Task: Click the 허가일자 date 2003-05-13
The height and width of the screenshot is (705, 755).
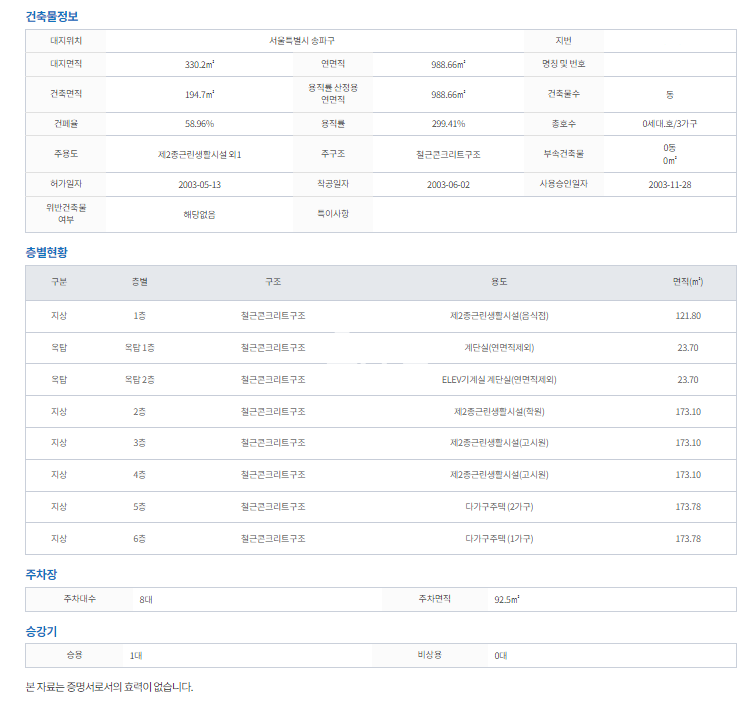Action: tap(199, 185)
